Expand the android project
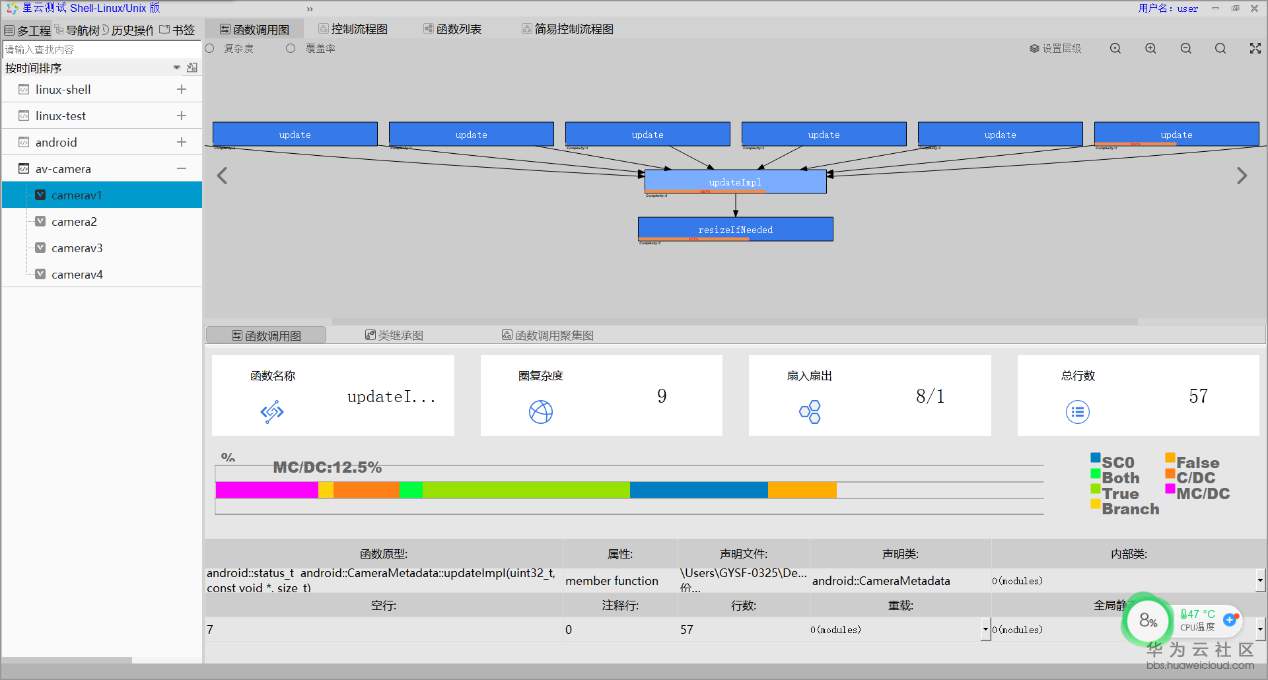This screenshot has width=1268, height=680. 181,142
